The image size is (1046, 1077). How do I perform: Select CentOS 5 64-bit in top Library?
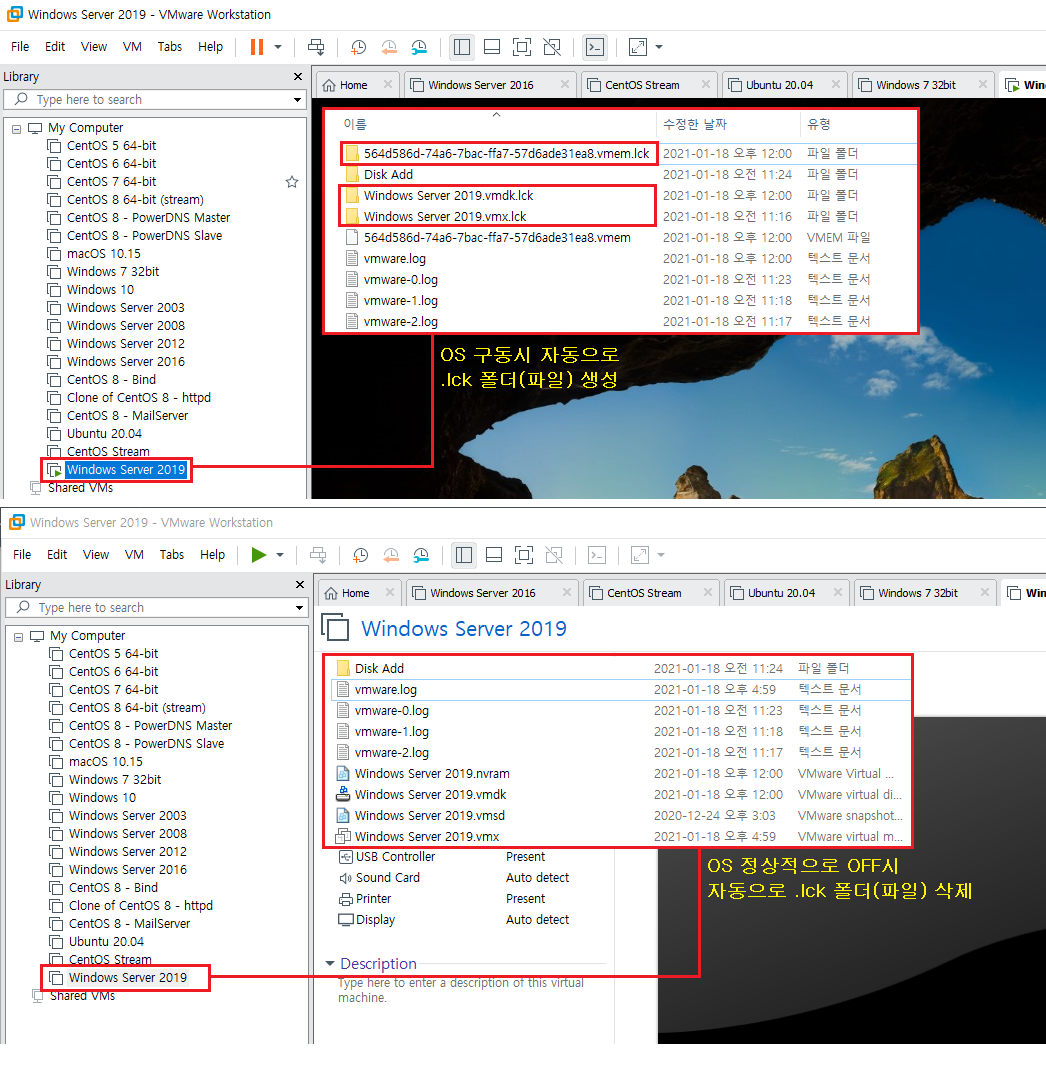[x=111, y=146]
